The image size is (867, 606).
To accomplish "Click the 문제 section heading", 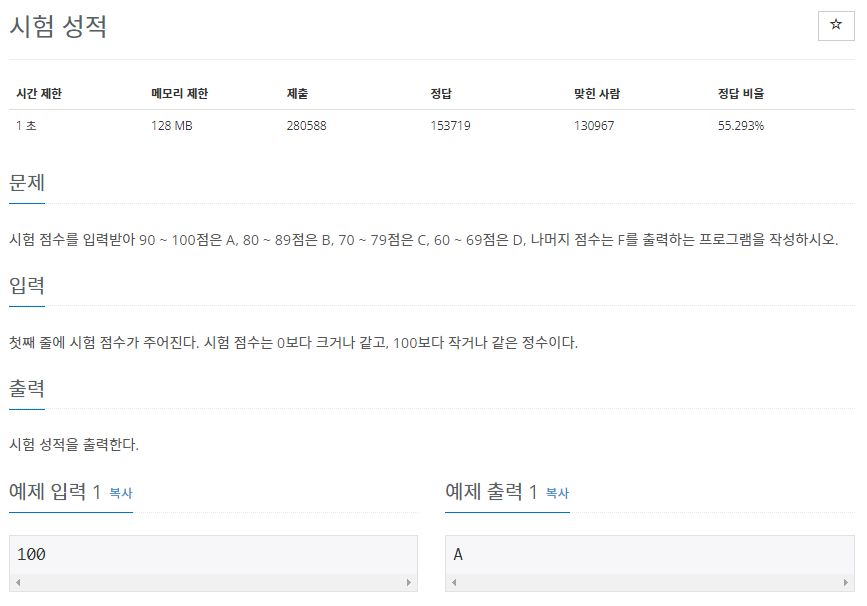I will coord(27,182).
